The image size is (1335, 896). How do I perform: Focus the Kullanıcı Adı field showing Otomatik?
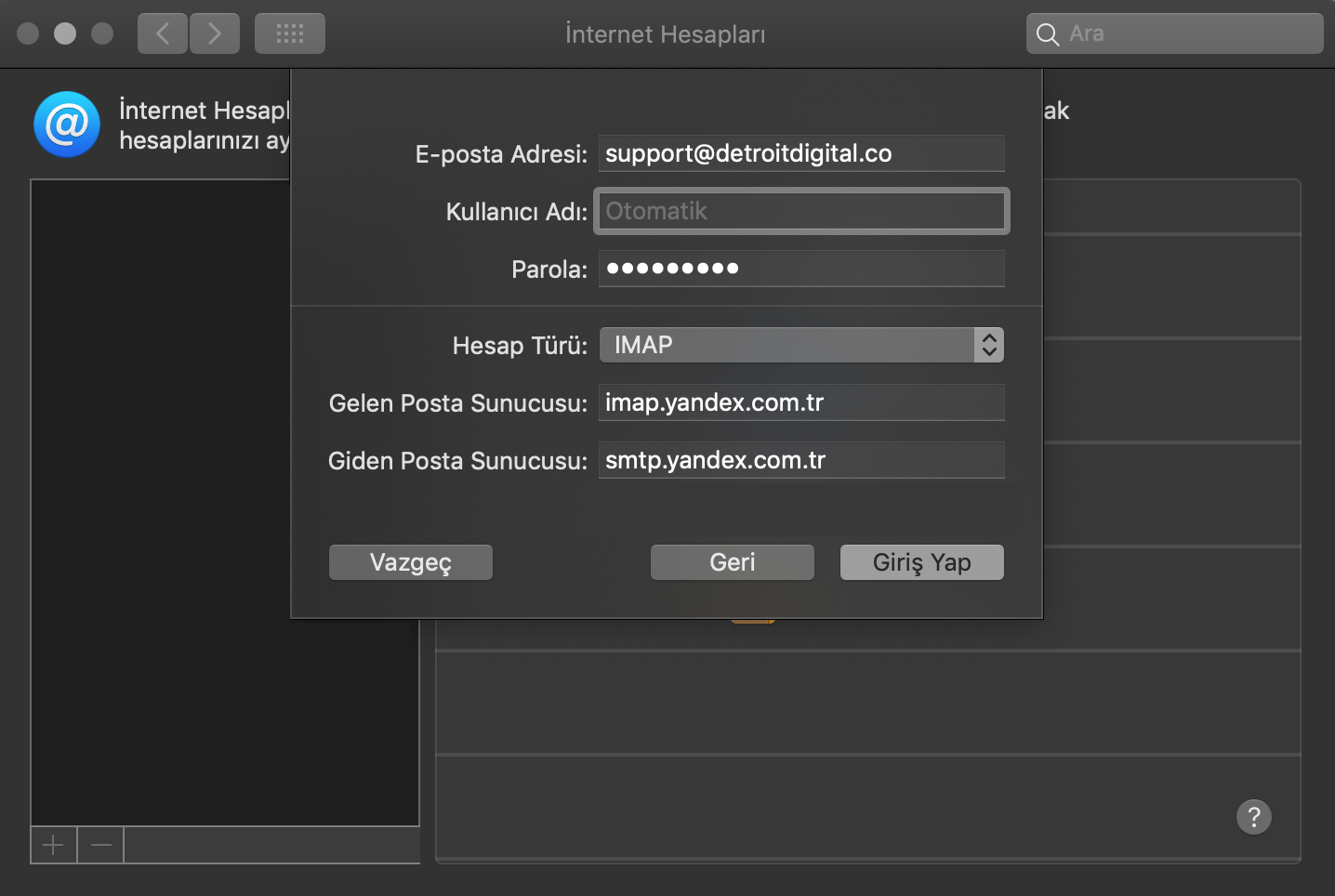tap(801, 211)
